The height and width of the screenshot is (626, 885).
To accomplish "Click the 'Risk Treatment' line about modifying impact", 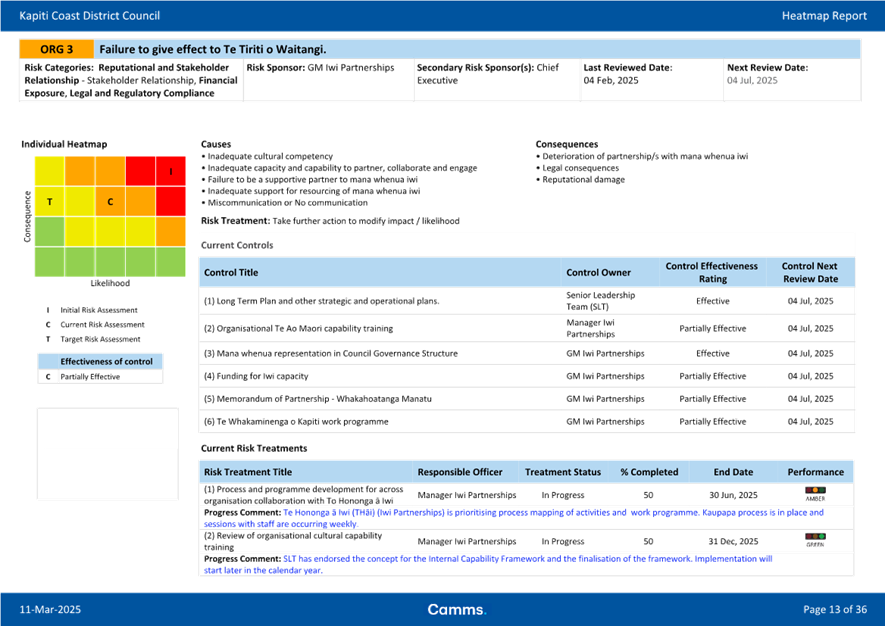I will [330, 221].
